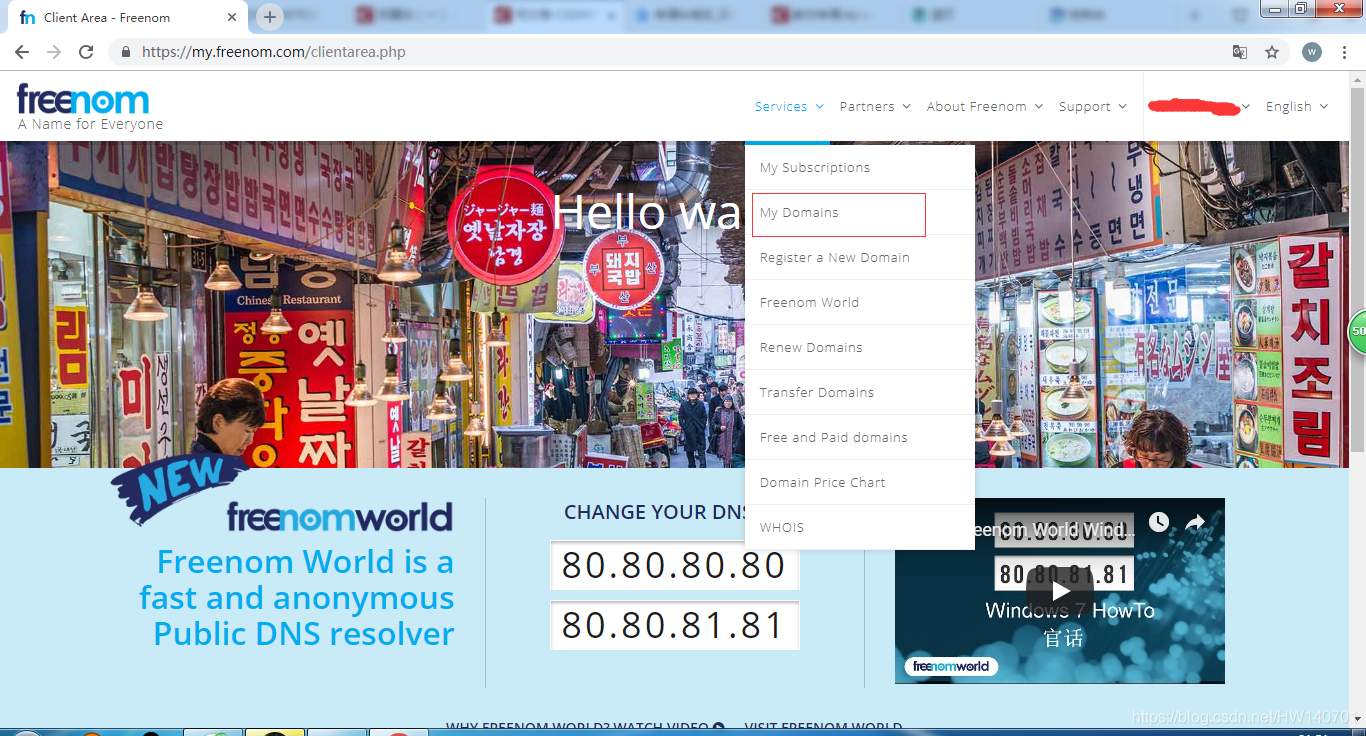This screenshot has height=736, width=1366.
Task: Click the Freenom World video thumbnail title
Action: click(1055, 530)
